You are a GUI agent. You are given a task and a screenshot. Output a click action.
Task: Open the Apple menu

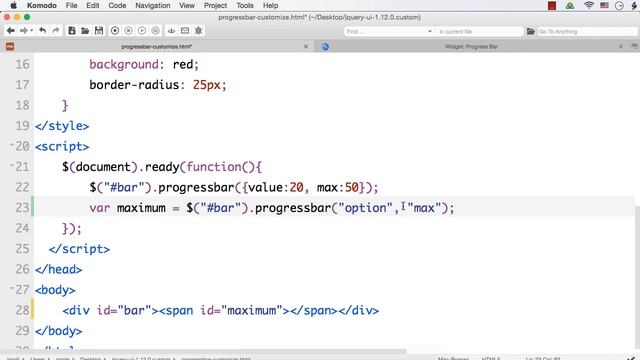pyautogui.click(x=13, y=6)
